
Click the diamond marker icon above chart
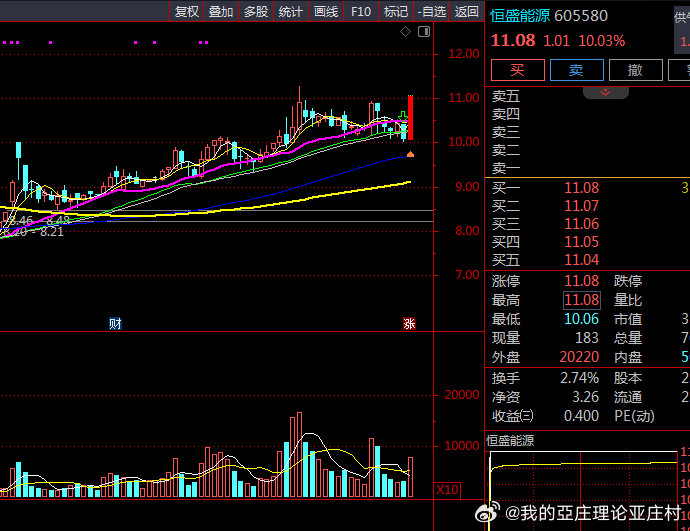click(x=405, y=32)
